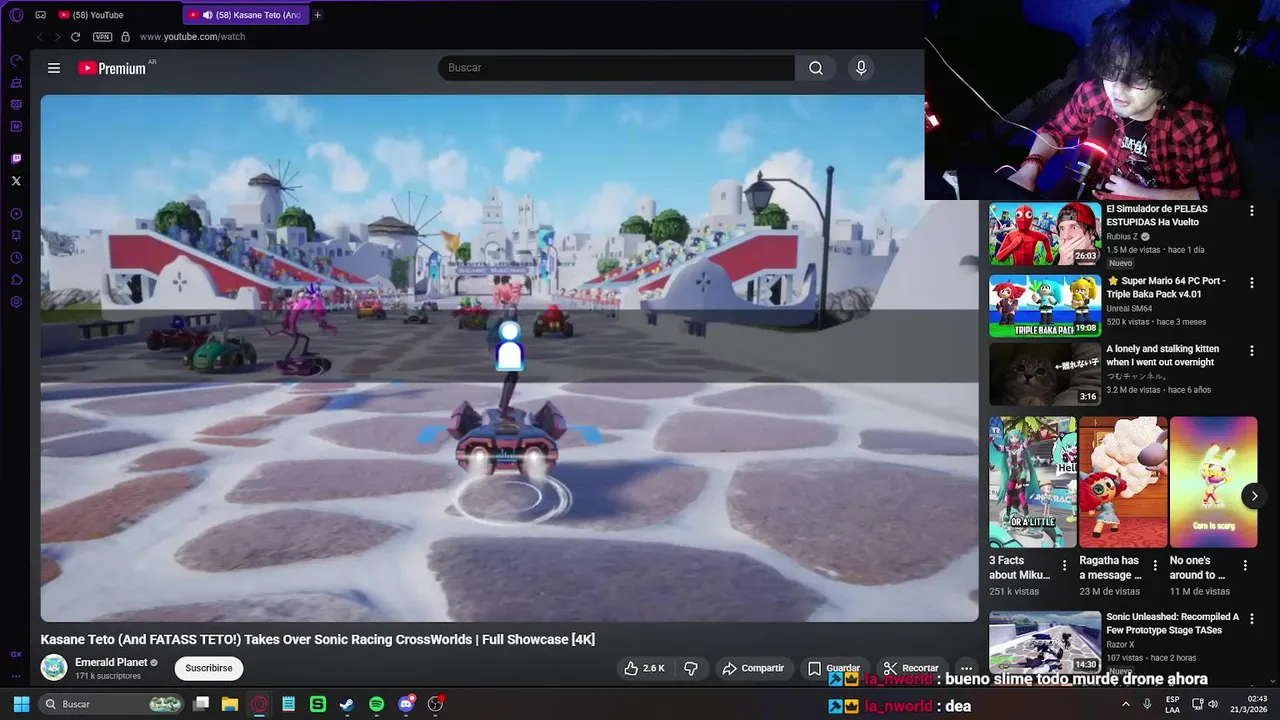1280x720 pixels.
Task: Like the video with 2.6 K likes
Action: pos(644,668)
